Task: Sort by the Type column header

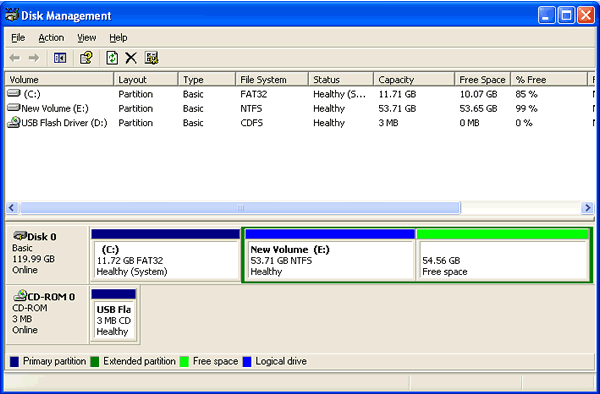Action: click(207, 80)
